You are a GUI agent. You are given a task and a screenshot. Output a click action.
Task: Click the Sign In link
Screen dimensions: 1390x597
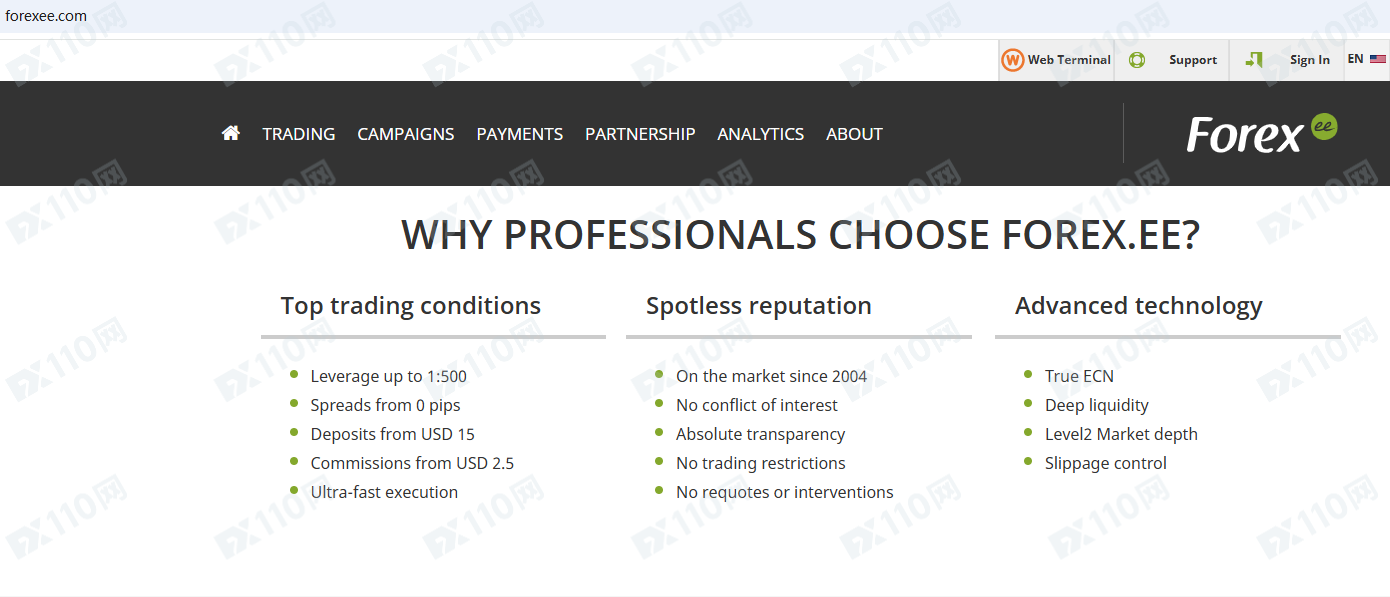[1310, 60]
